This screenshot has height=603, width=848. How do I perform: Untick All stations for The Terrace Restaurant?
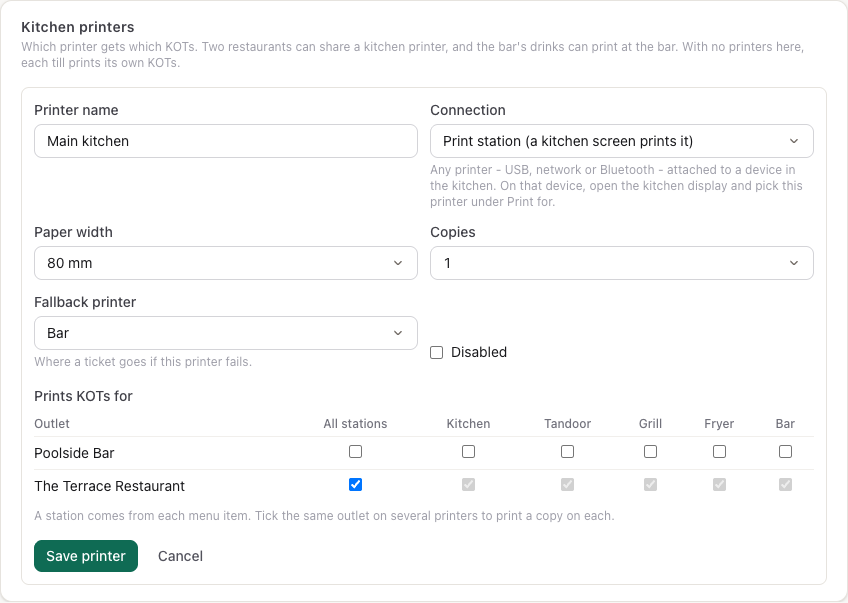tap(355, 485)
